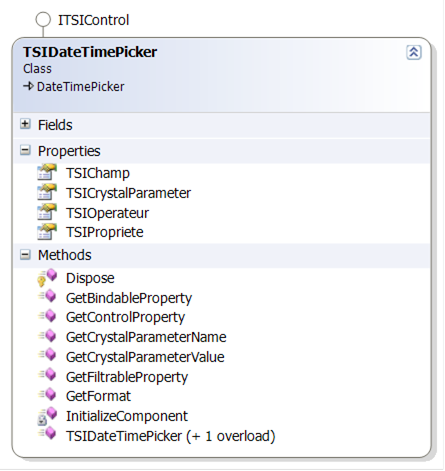The width and height of the screenshot is (445, 471).
Task: Collapse the class shape with chevron button
Action: tap(414, 52)
